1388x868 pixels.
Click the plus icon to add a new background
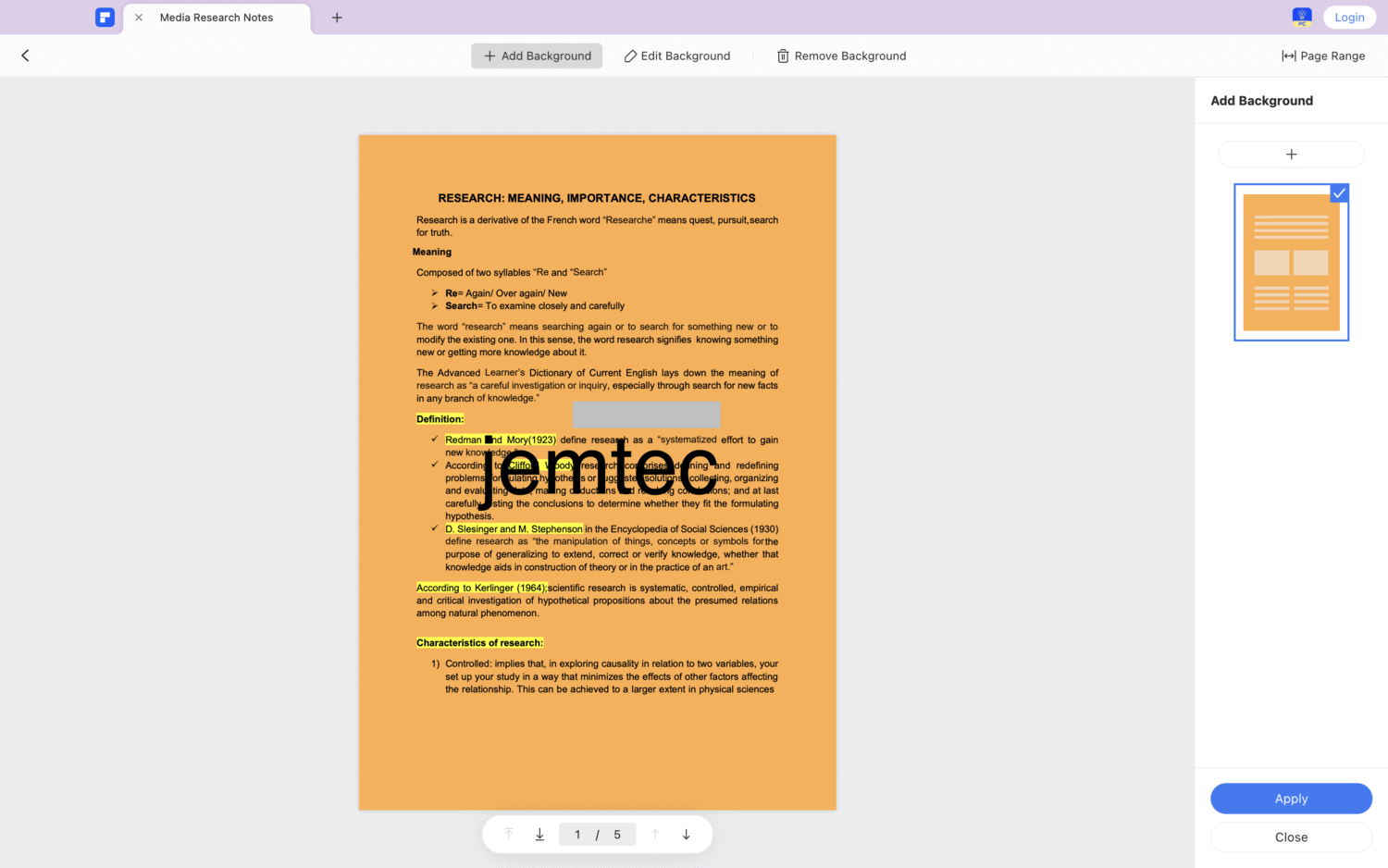pyautogui.click(x=1291, y=154)
